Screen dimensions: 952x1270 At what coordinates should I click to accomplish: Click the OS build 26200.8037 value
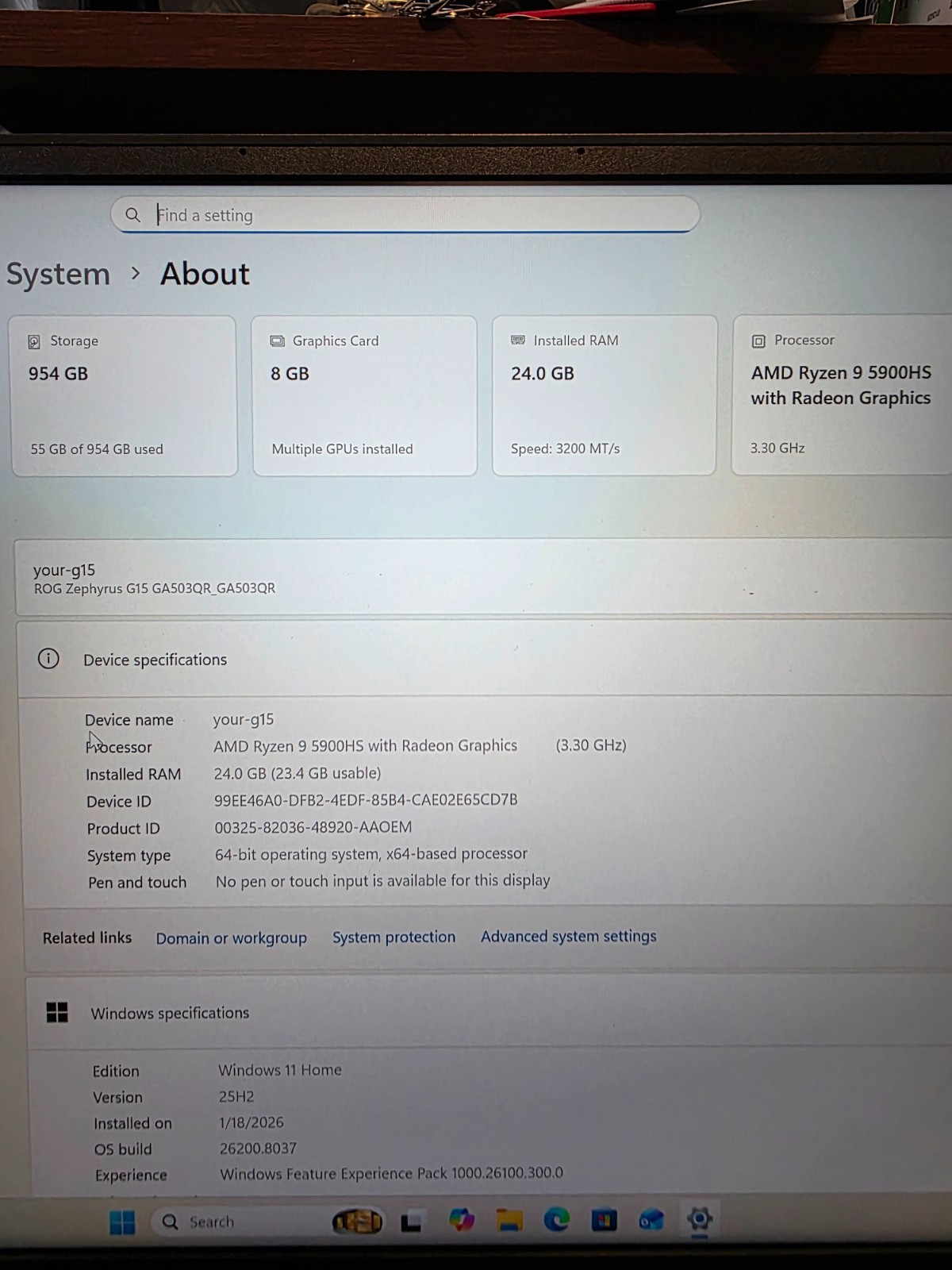258,1149
